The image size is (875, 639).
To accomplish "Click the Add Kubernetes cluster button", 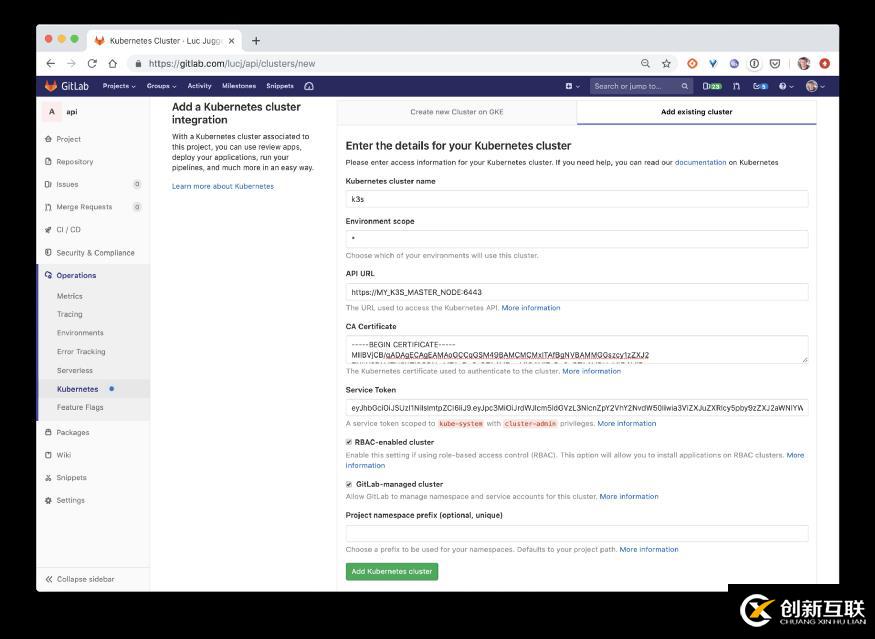I will pyautogui.click(x=392, y=571).
